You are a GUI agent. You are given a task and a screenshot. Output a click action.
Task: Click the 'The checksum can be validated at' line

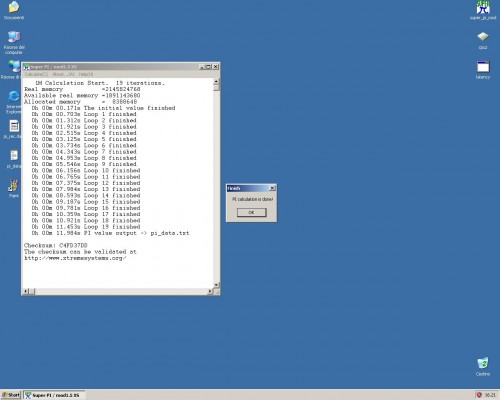tap(80, 252)
